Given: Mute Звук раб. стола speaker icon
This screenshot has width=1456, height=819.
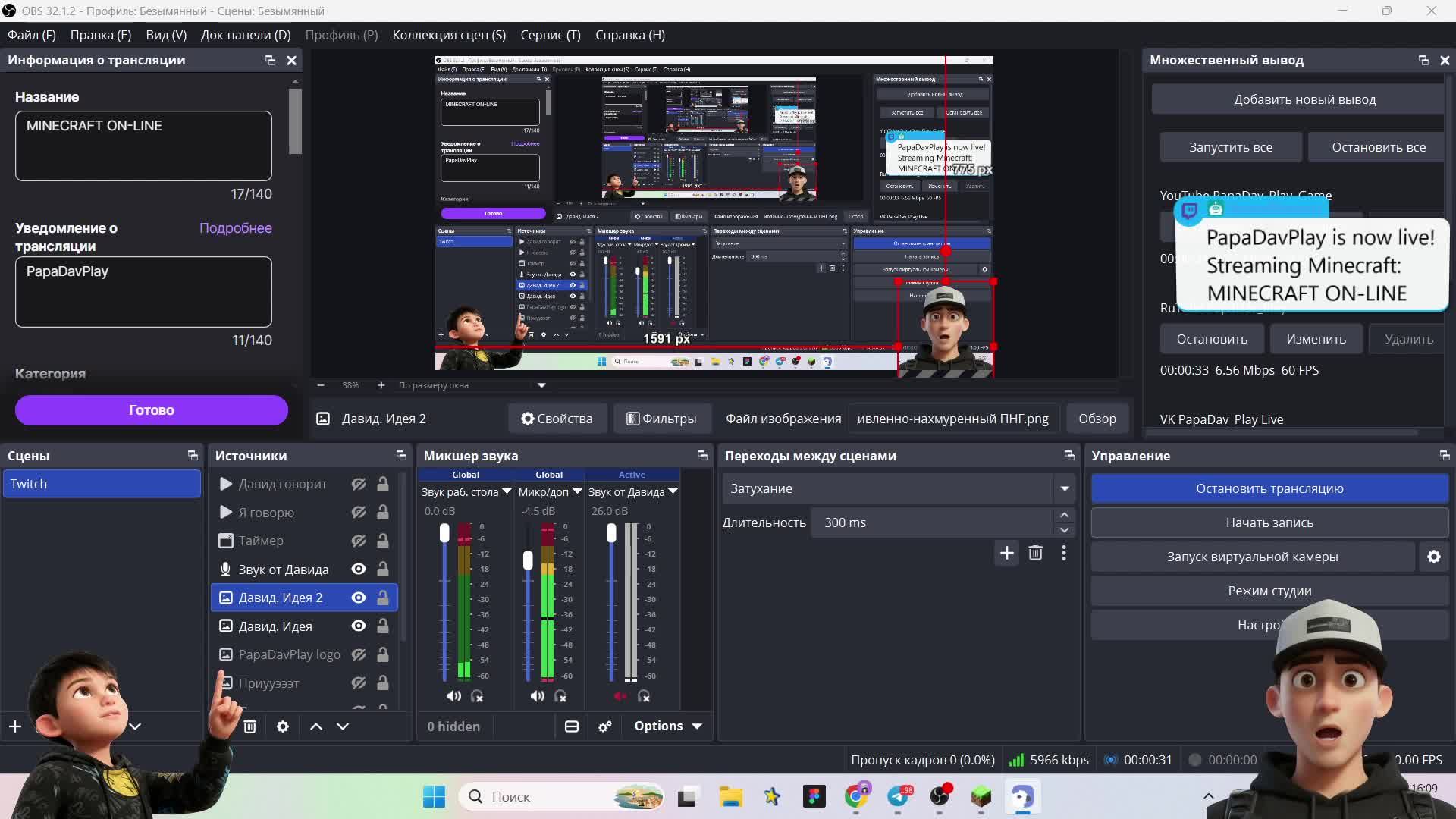Looking at the screenshot, I should coord(453,696).
